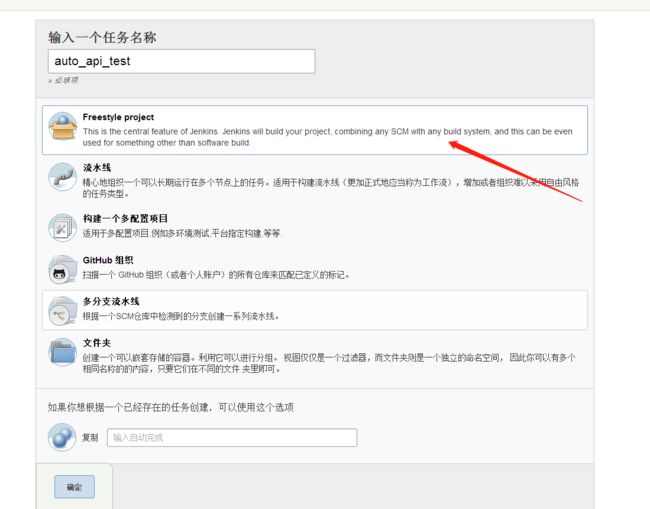
Task: Select the 文件夹 title text
Action: (x=97, y=343)
